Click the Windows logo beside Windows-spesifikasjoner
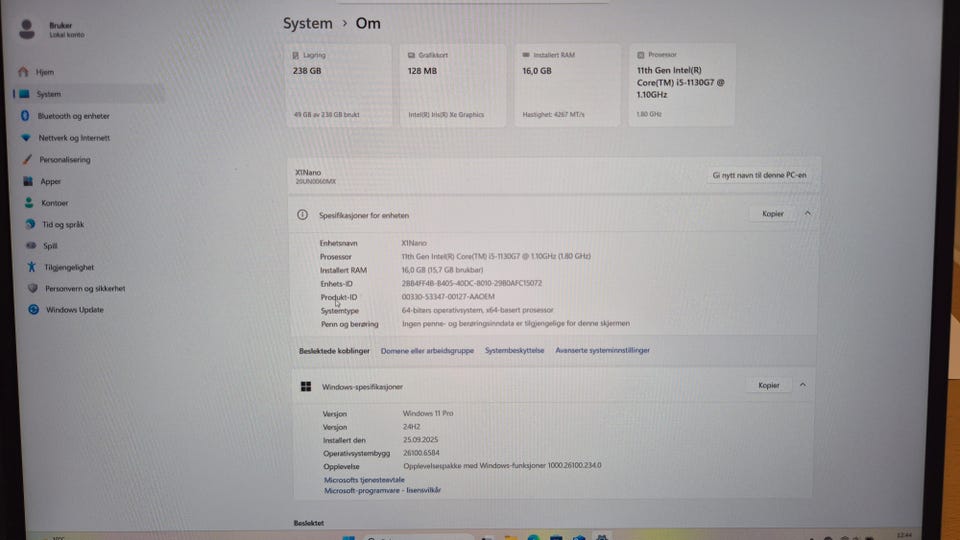 (306, 386)
